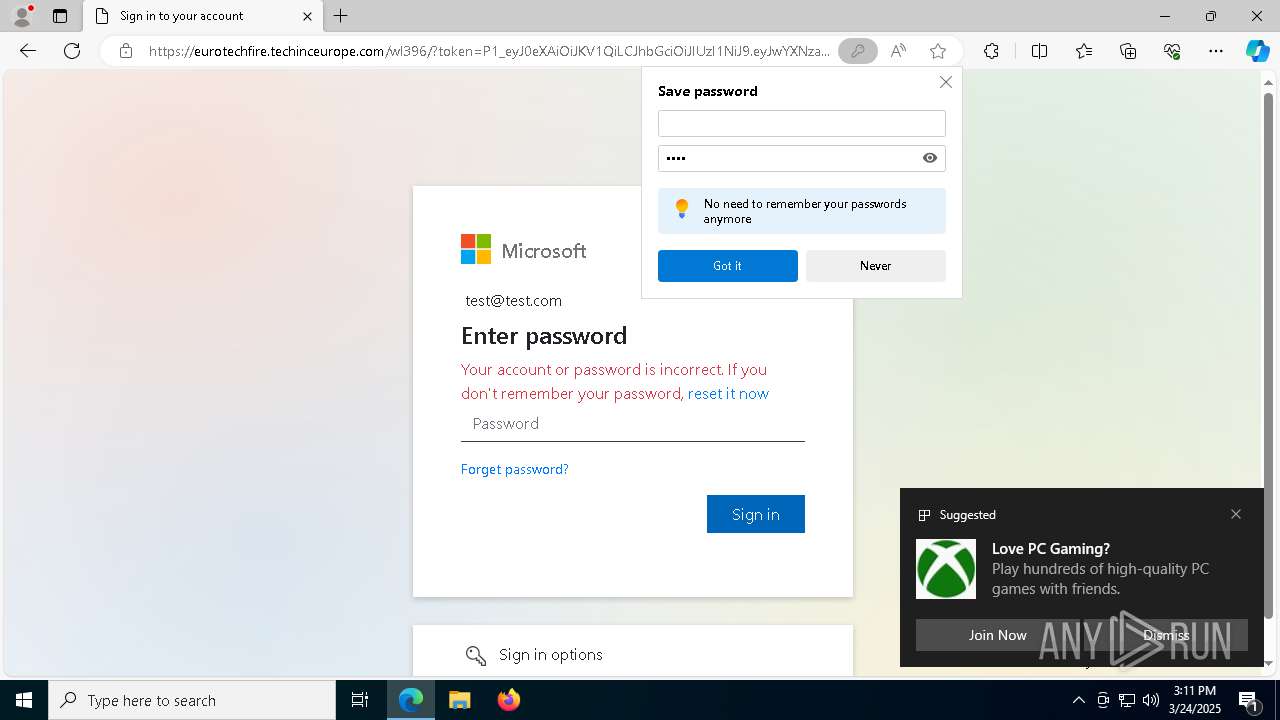
Task: Click the browser Back arrow
Action: [x=28, y=51]
